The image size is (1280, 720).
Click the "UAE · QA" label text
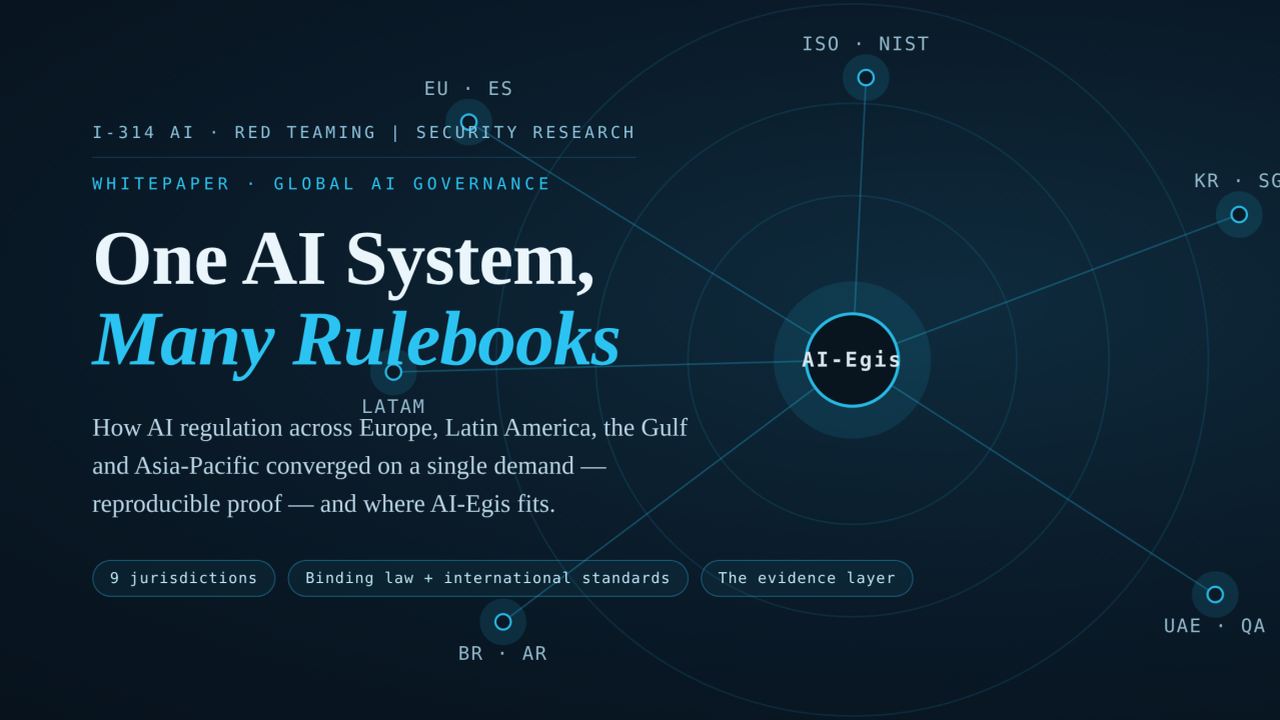pos(1215,626)
